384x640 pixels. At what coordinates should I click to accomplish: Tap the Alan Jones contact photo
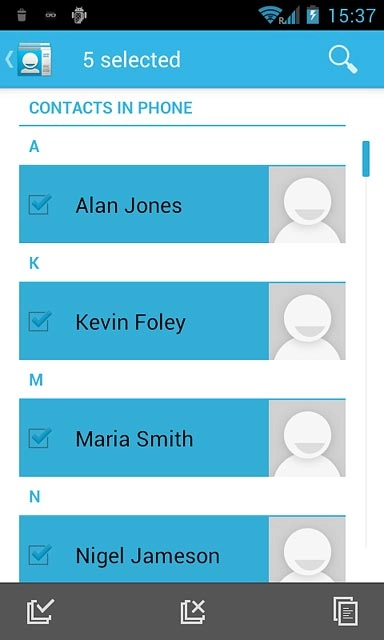pos(307,204)
